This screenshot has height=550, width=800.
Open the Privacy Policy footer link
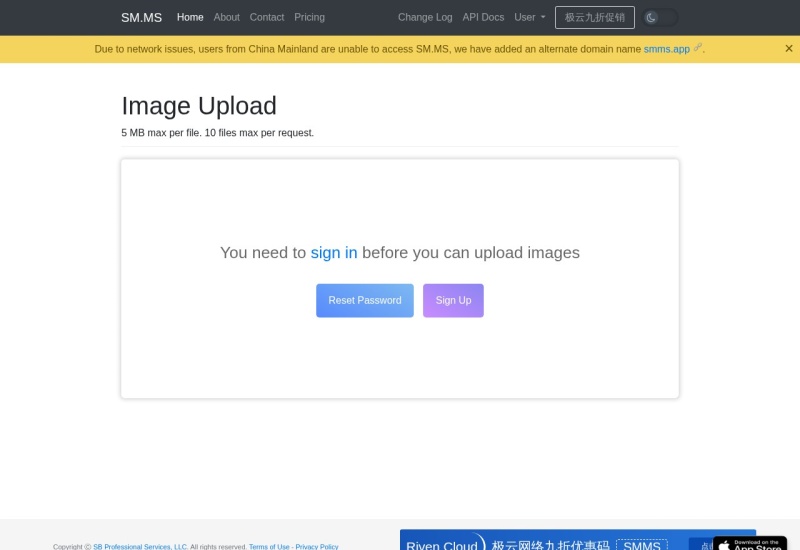pos(317,546)
